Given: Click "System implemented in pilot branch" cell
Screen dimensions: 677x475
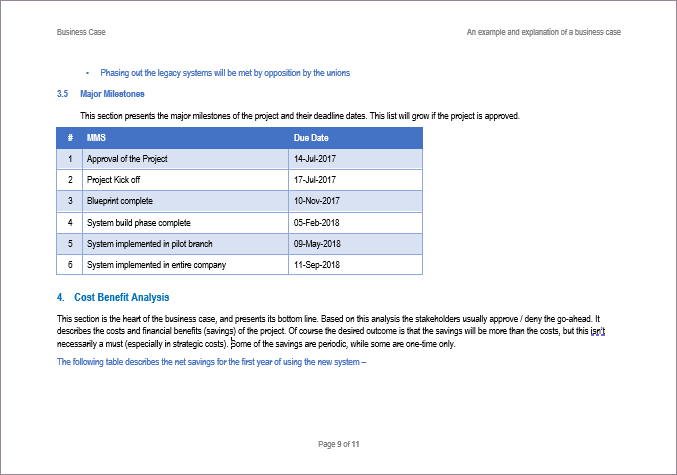Looking at the screenshot, I should click(x=149, y=243).
